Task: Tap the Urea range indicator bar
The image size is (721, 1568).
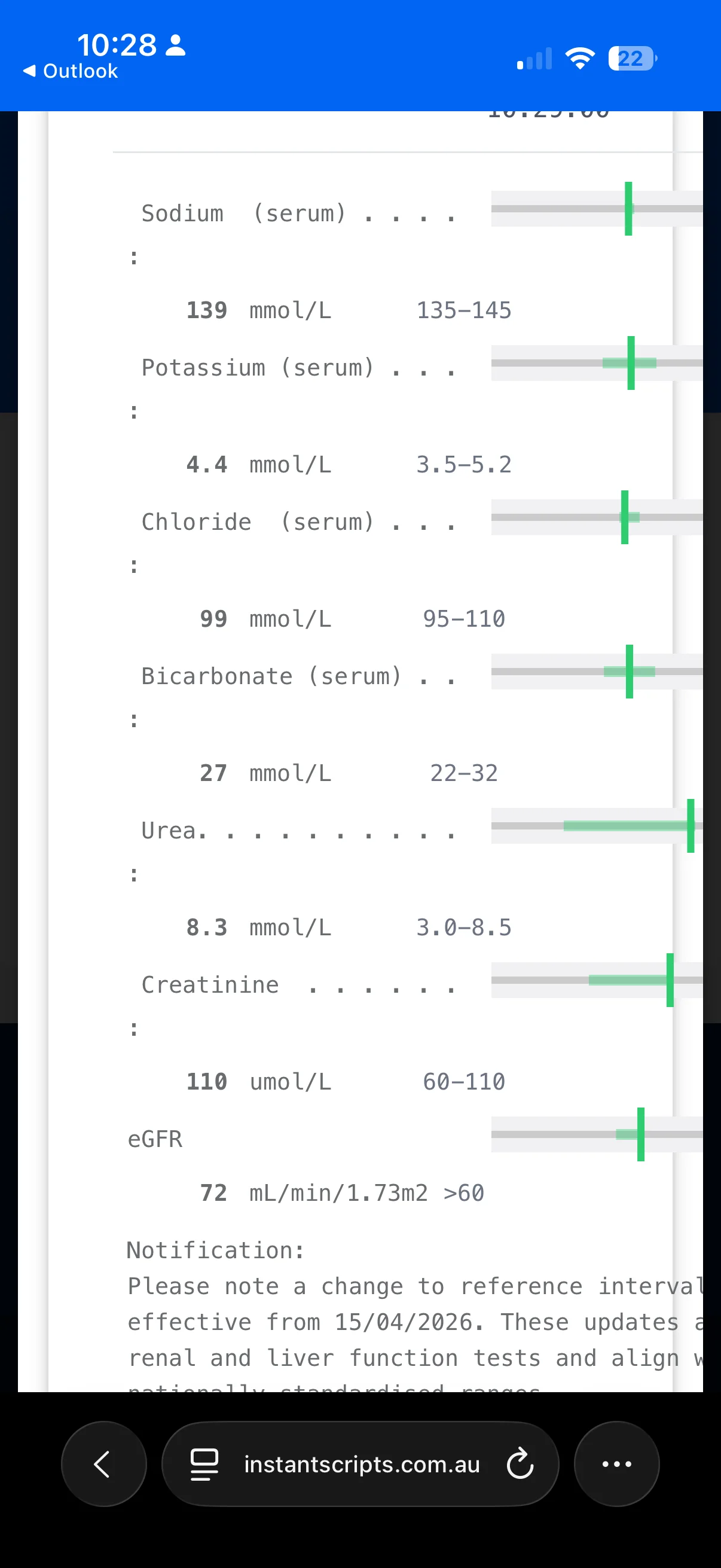Action: click(597, 826)
